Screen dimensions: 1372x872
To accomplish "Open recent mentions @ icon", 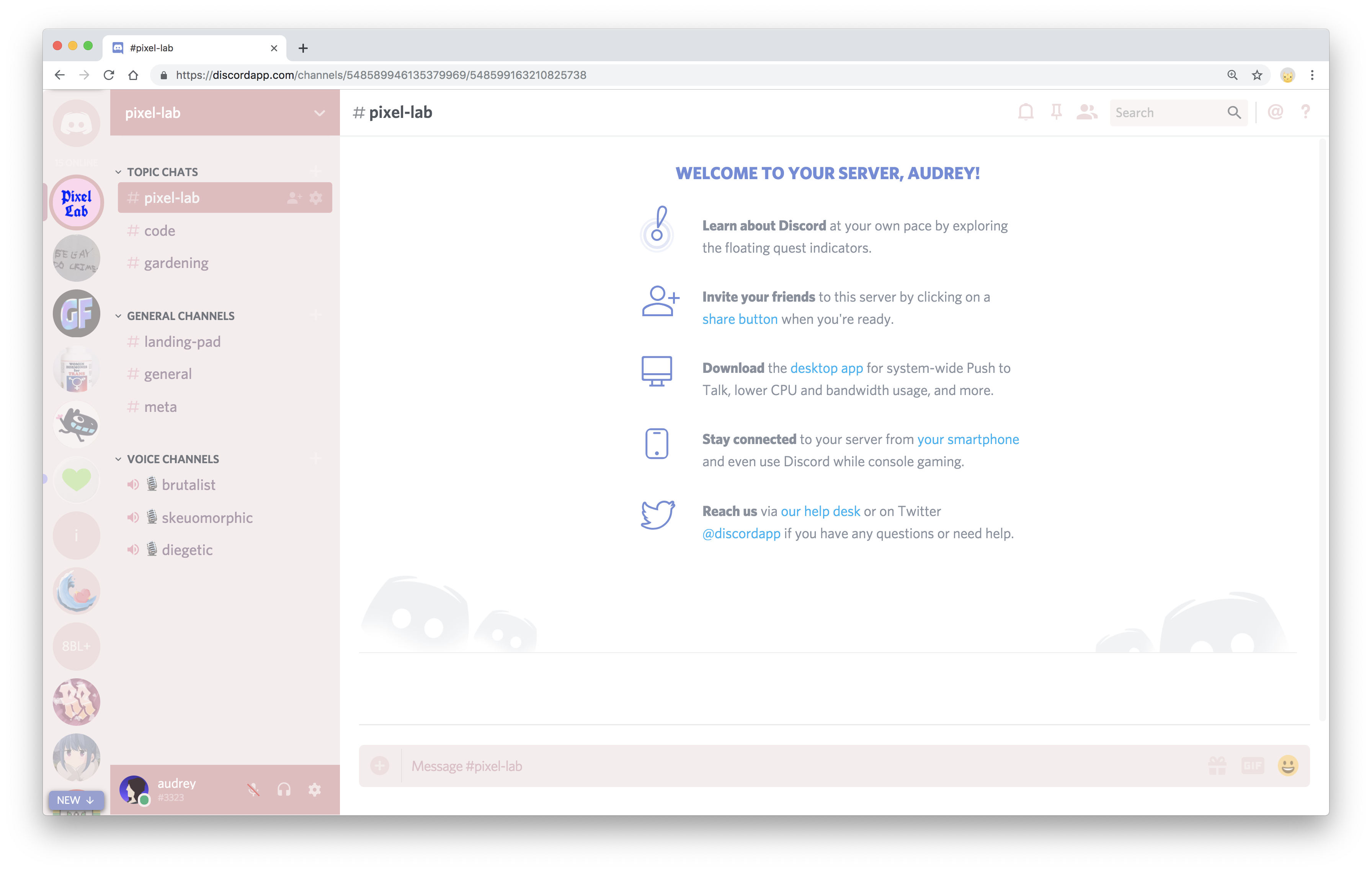I will point(1275,112).
